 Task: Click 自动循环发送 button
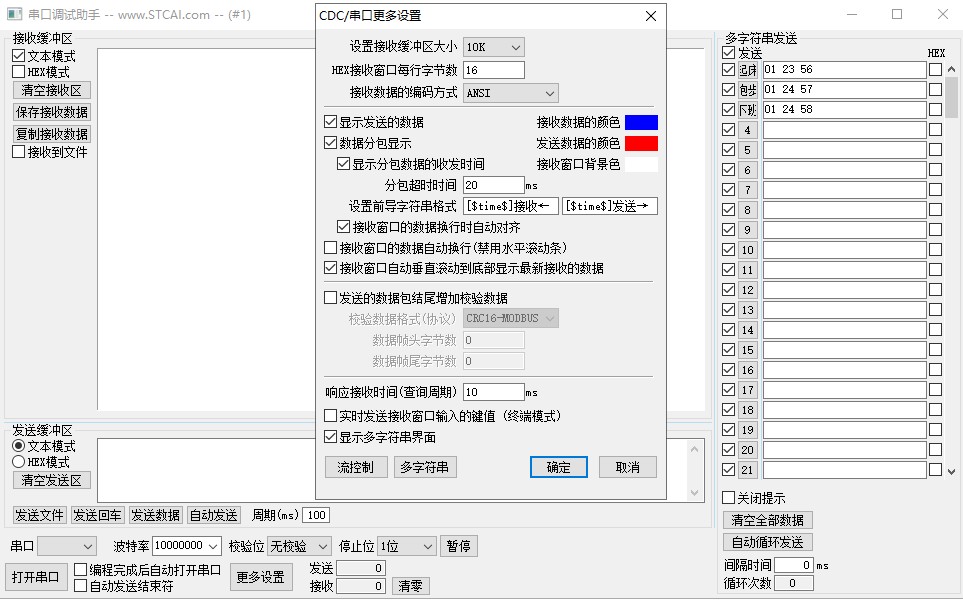[768, 542]
